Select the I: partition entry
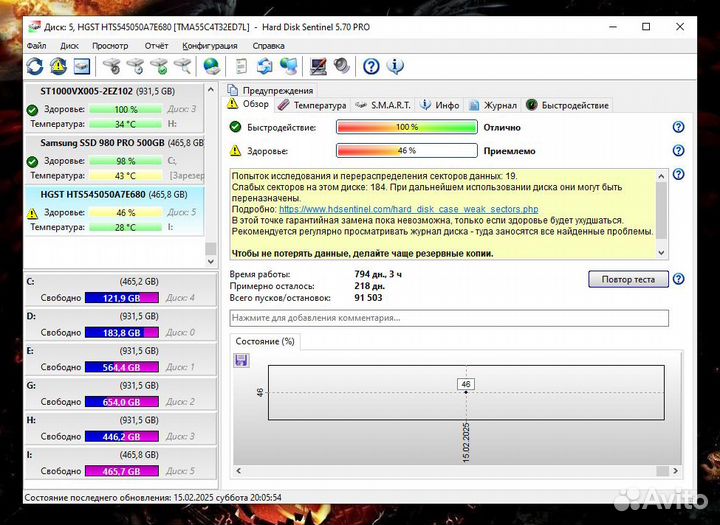 coord(120,463)
